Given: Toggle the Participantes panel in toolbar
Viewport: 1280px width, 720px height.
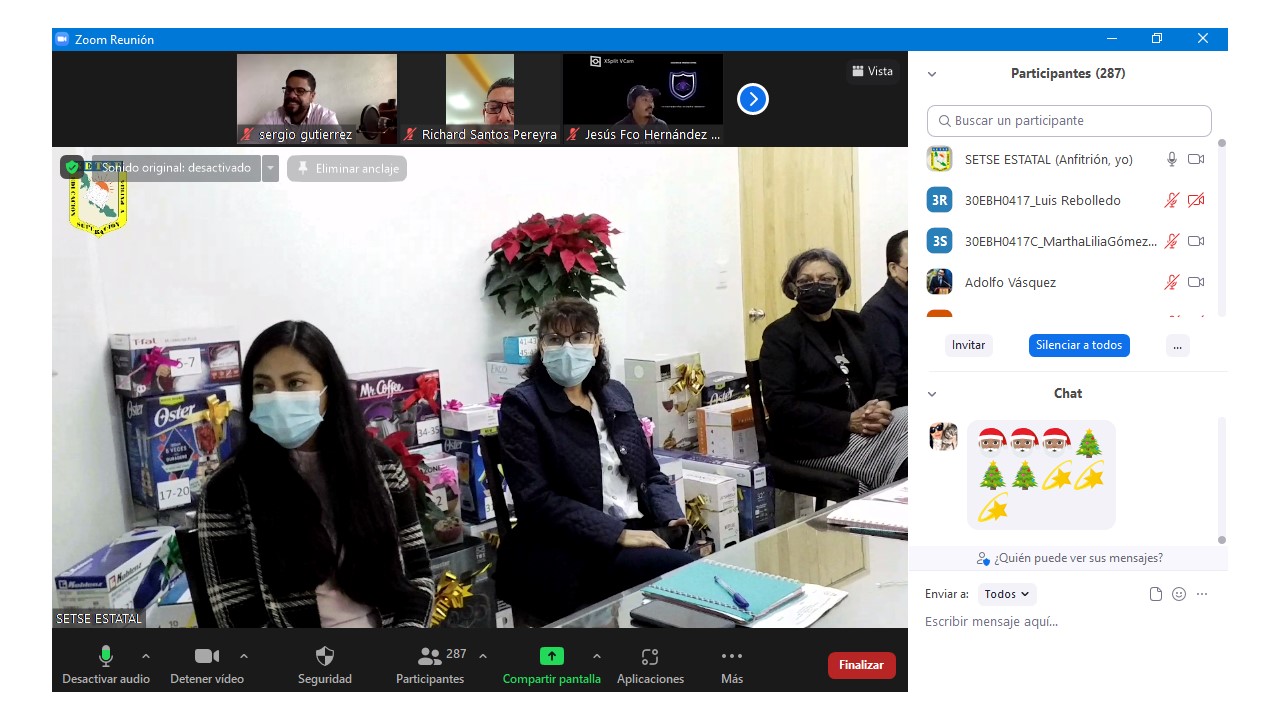Looking at the screenshot, I should (430, 657).
